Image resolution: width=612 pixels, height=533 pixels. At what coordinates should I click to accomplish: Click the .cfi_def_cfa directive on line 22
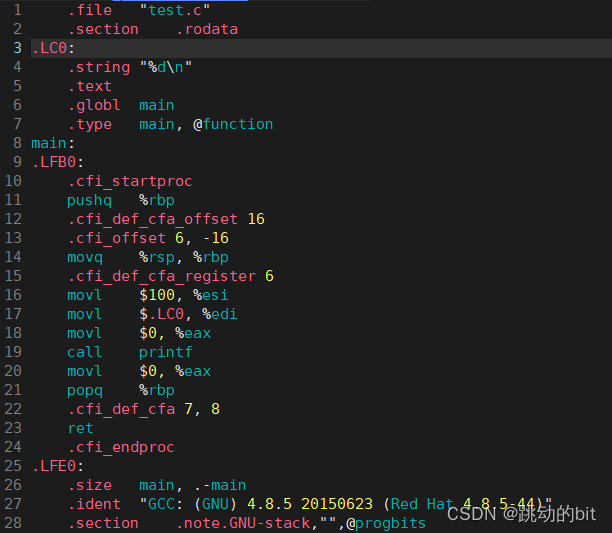121,409
